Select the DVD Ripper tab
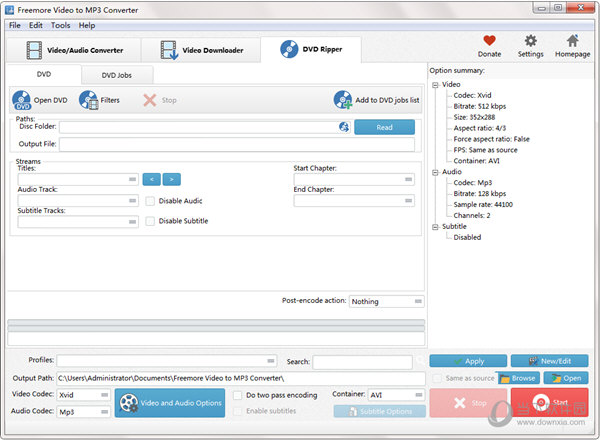 tap(311, 49)
